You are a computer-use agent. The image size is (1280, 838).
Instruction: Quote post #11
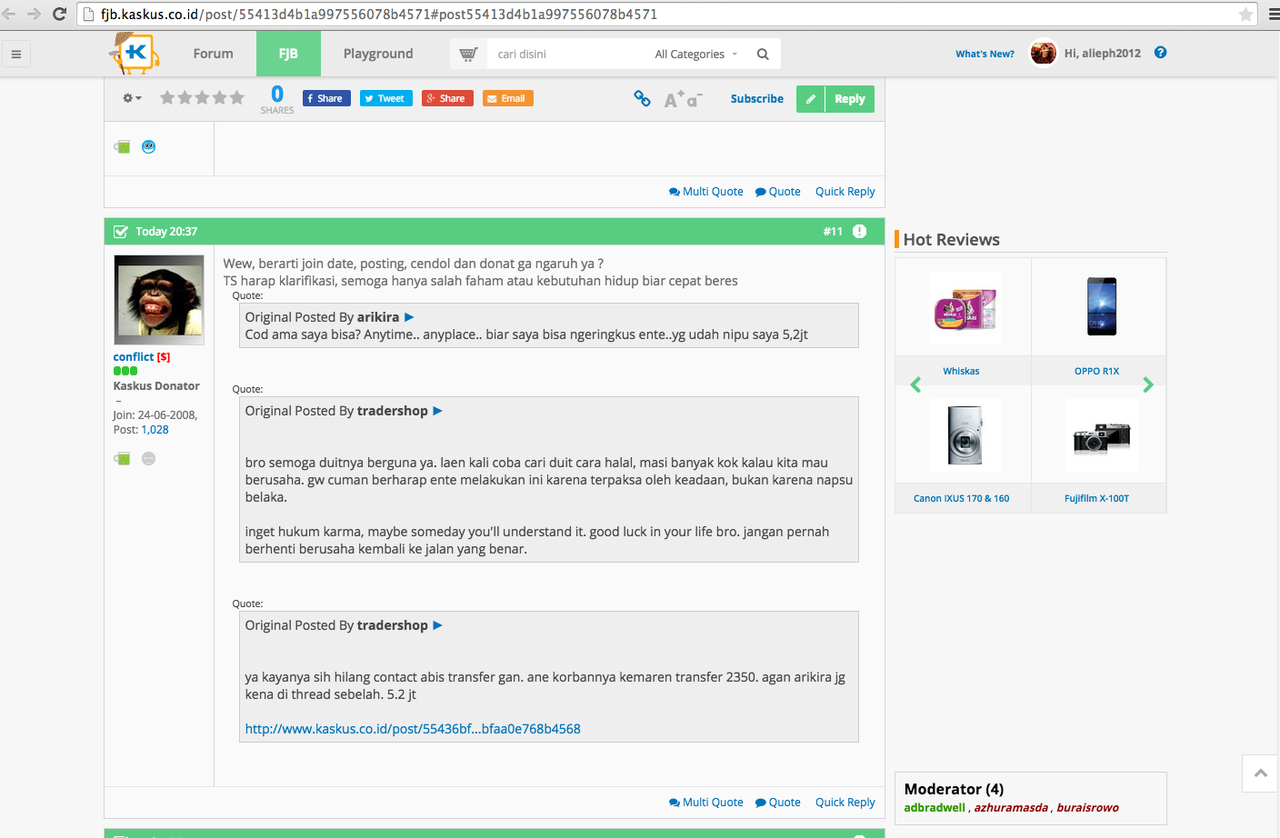pyautogui.click(x=778, y=802)
